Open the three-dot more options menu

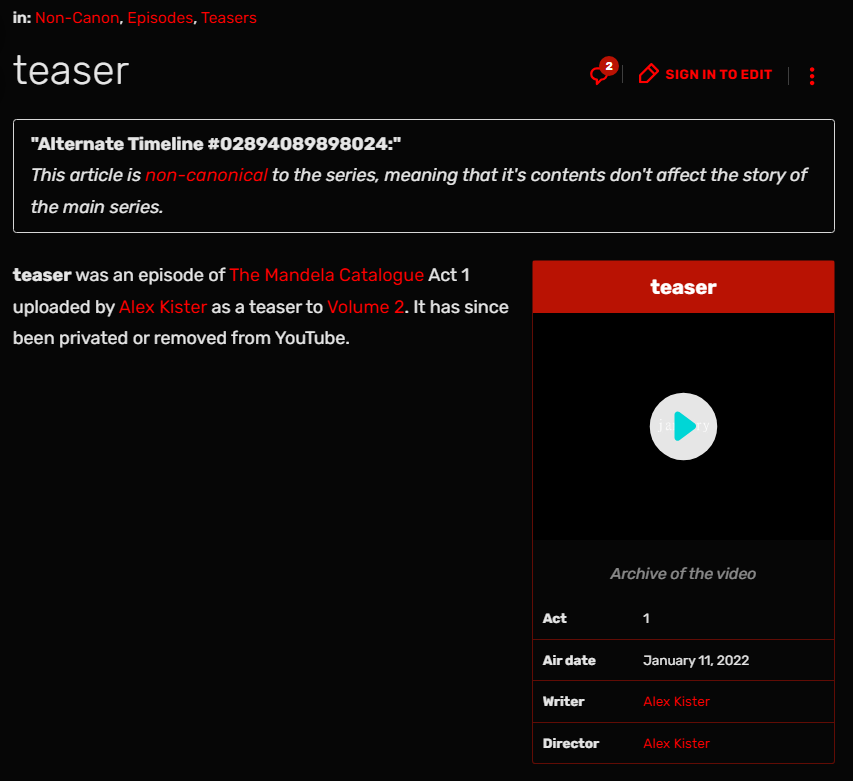812,76
